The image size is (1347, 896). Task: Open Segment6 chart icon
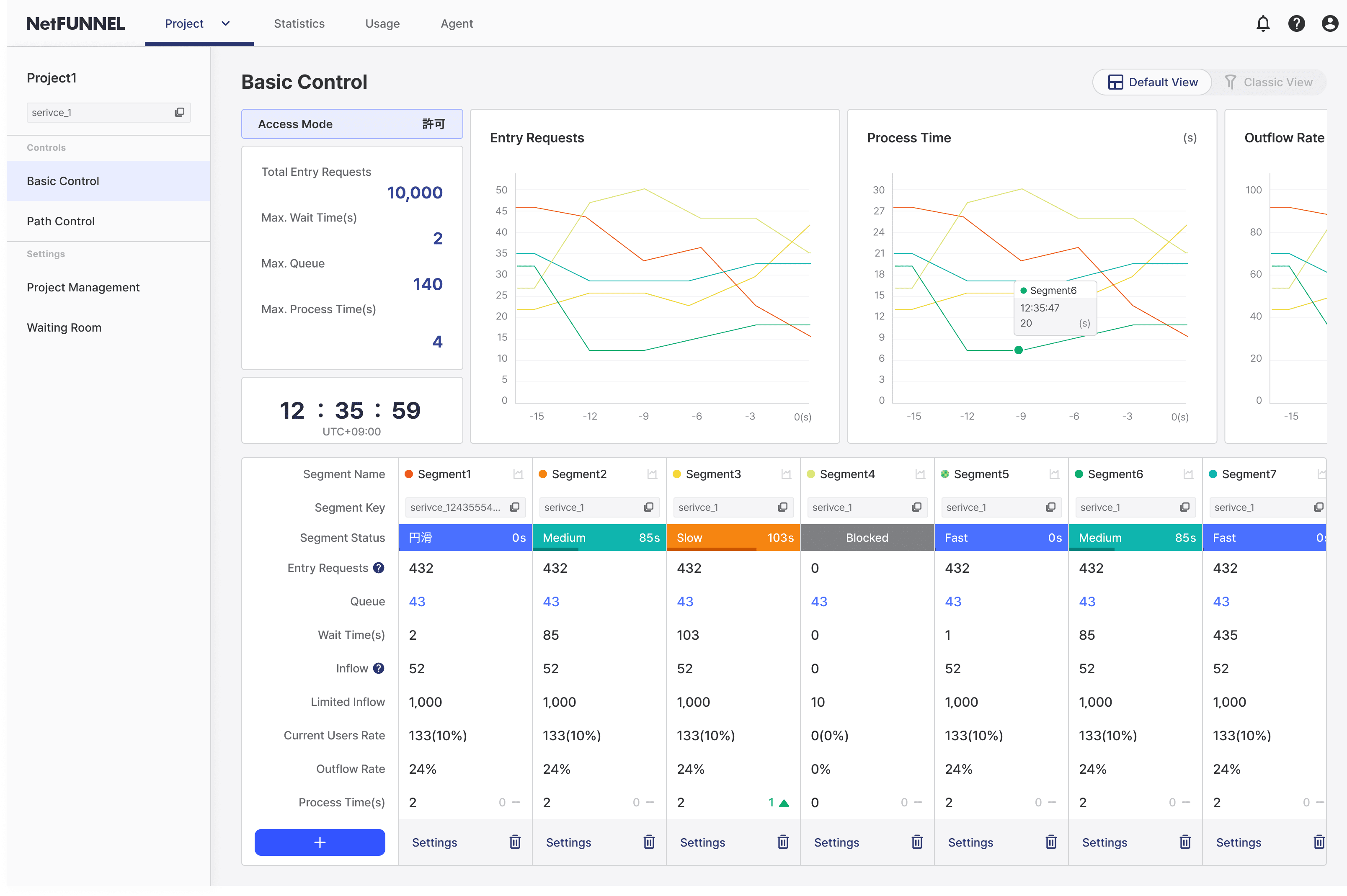(1188, 474)
